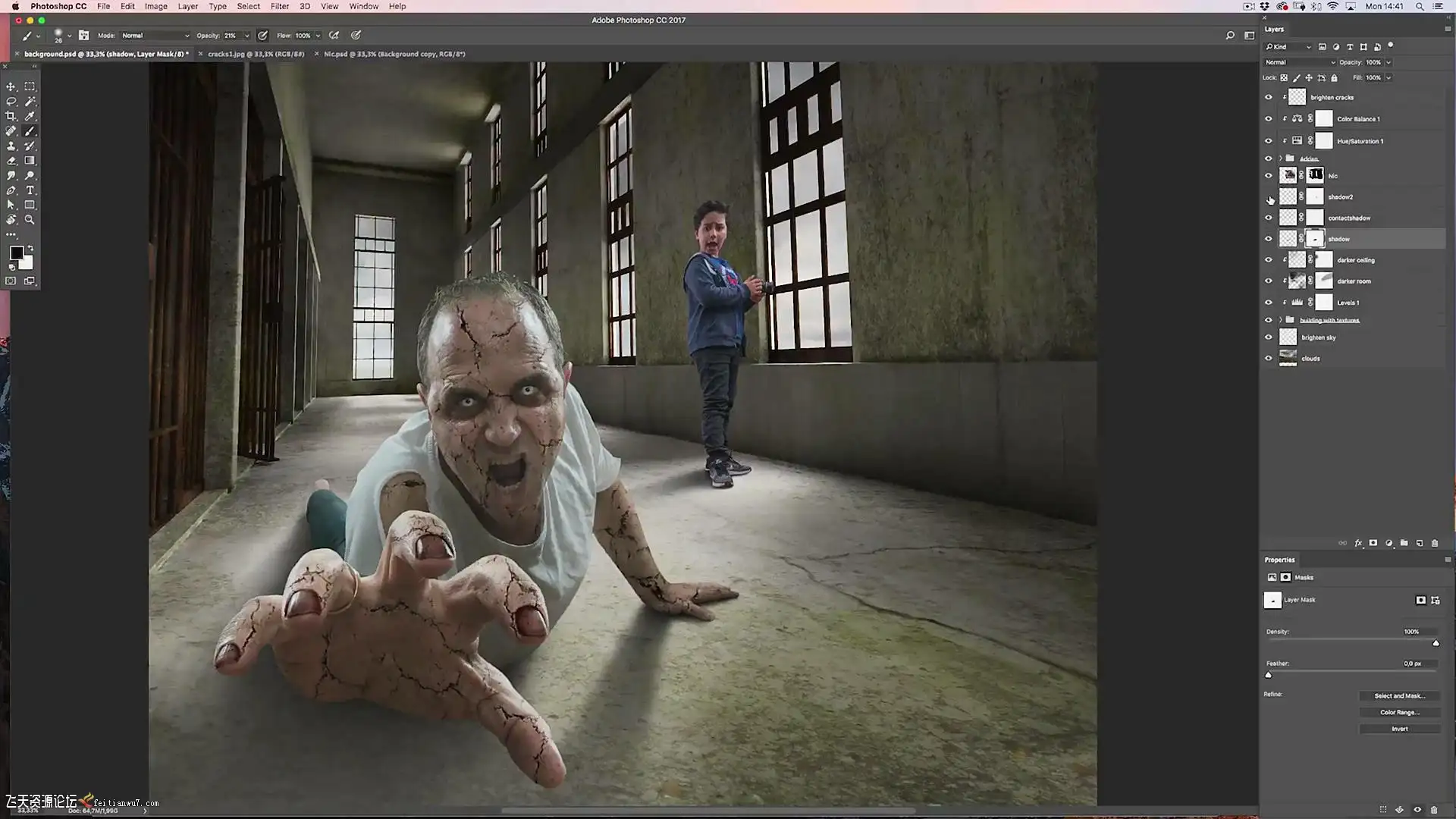Open the brush Opacity slider dropdown
The height and width of the screenshot is (819, 1456).
pos(246,36)
